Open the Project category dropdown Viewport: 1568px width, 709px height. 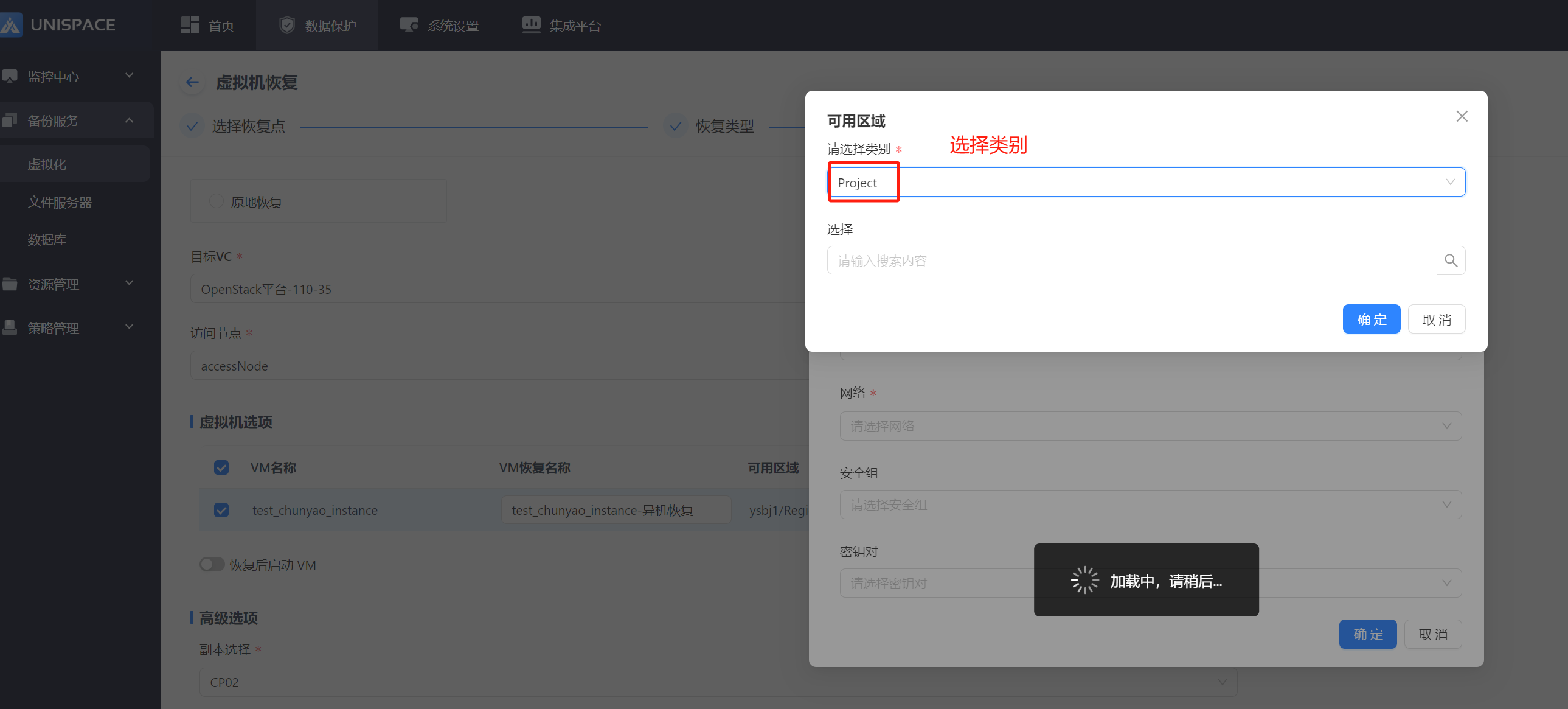pyautogui.click(x=1145, y=182)
